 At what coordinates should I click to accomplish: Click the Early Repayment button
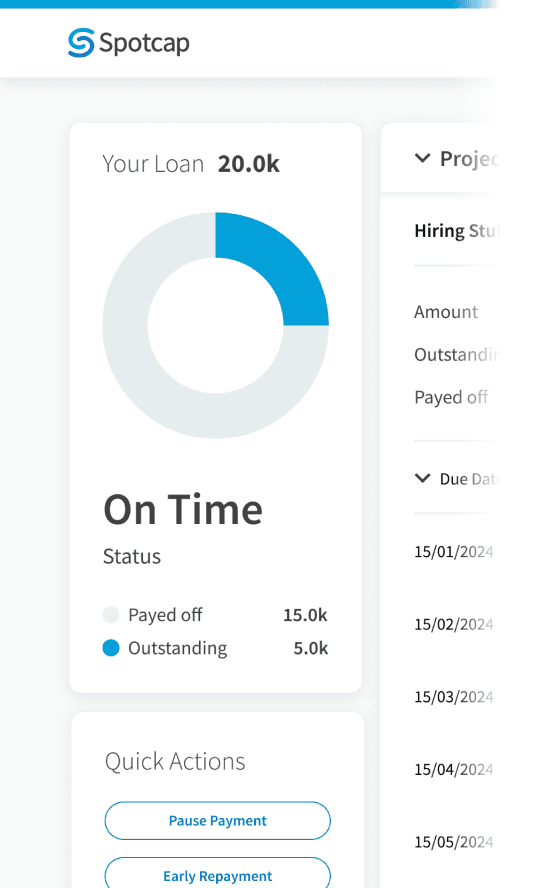point(217,874)
